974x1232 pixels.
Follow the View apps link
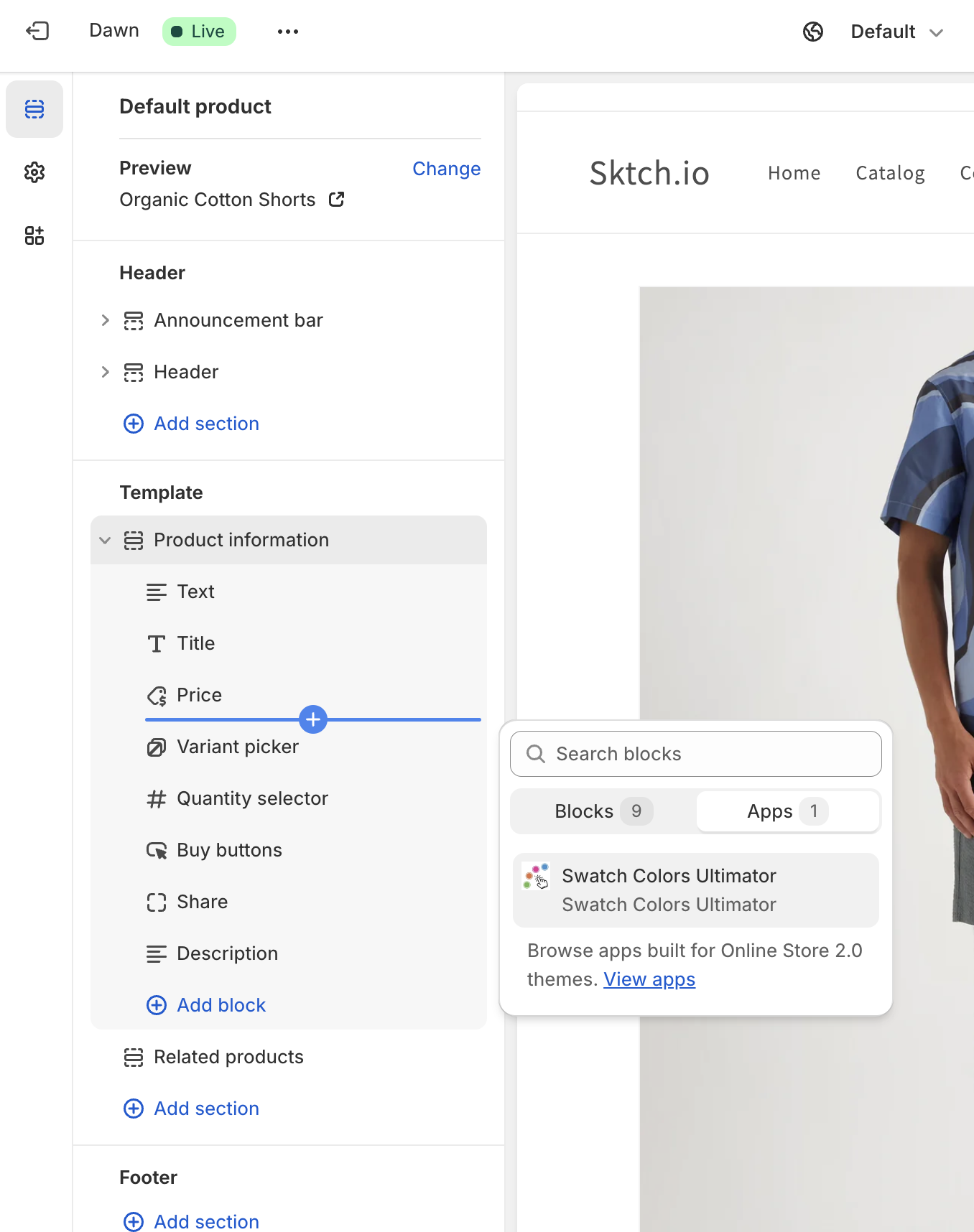point(649,979)
